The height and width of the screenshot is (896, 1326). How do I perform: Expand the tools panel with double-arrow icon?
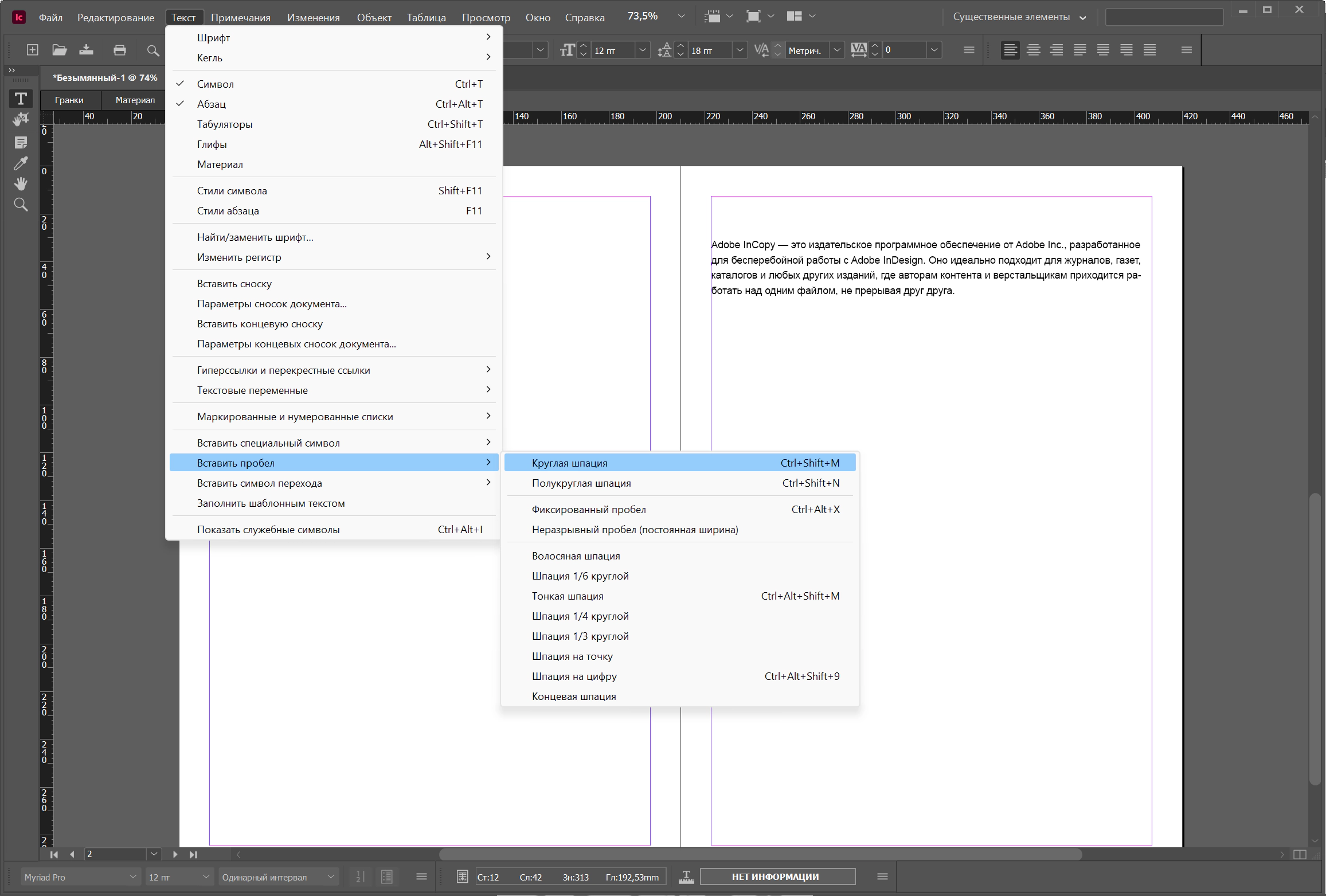pyautogui.click(x=12, y=70)
